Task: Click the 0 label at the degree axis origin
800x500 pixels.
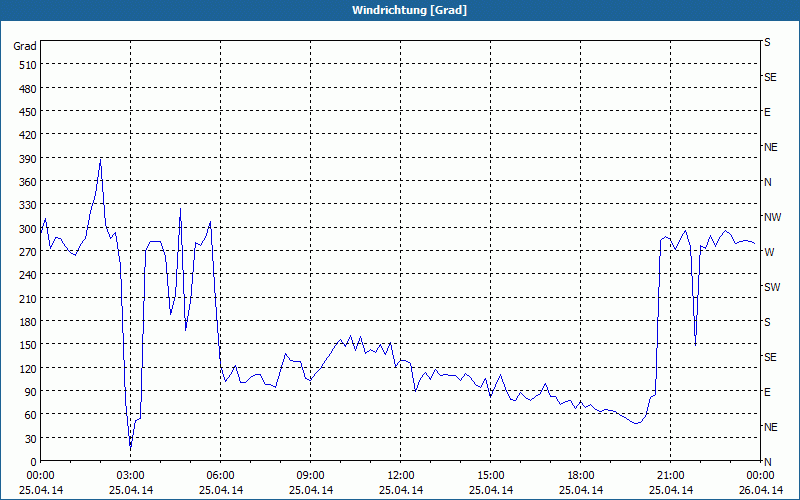Action: tap(34, 462)
